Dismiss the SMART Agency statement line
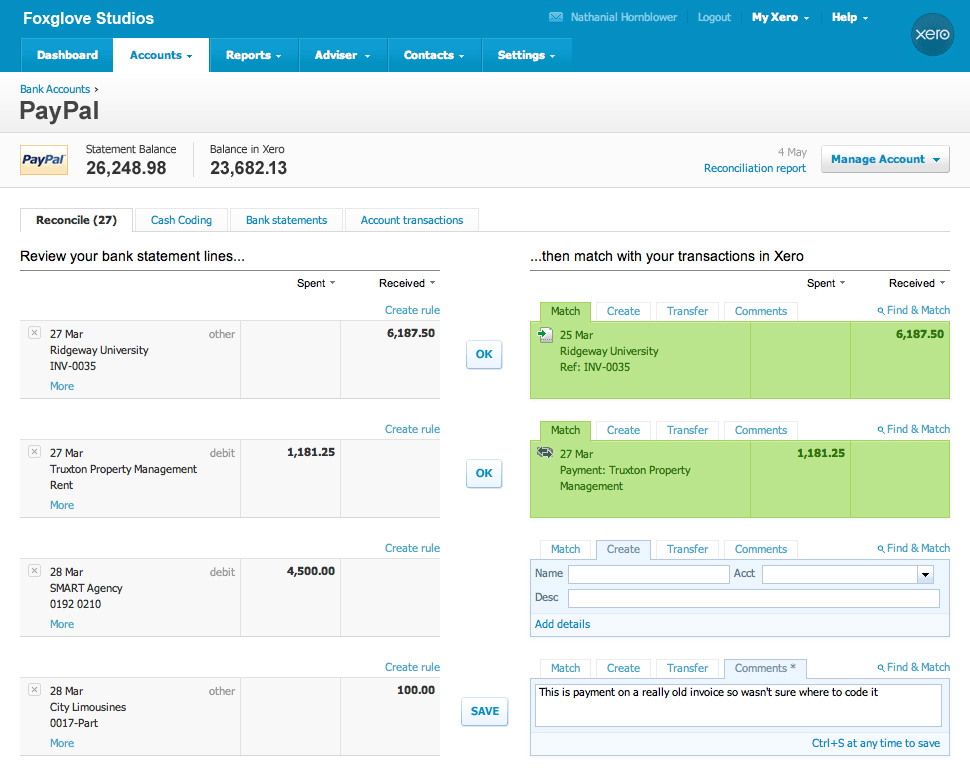Viewport: 970px width, 772px height. (x=35, y=570)
